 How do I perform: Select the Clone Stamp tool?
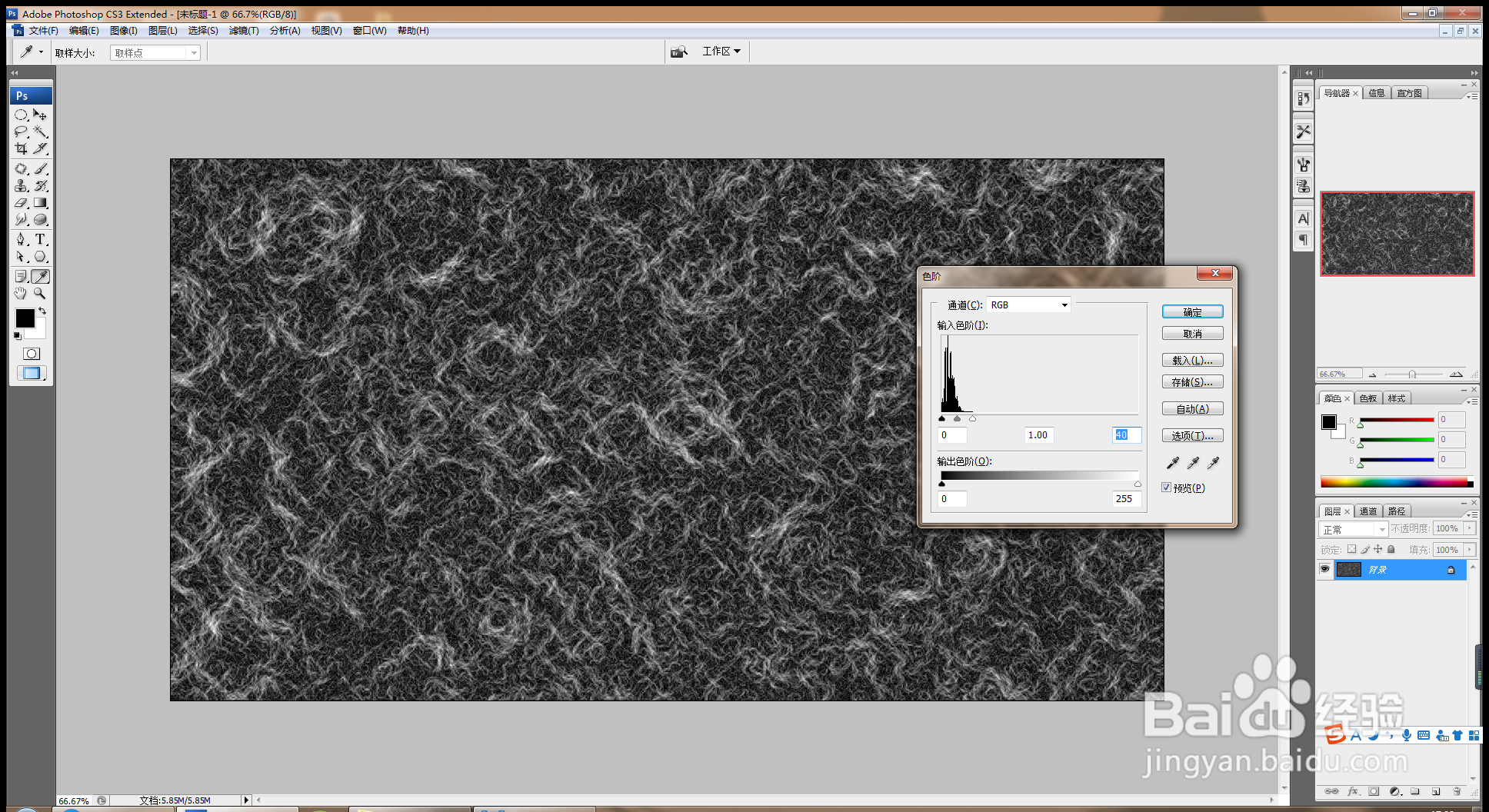tap(22, 185)
